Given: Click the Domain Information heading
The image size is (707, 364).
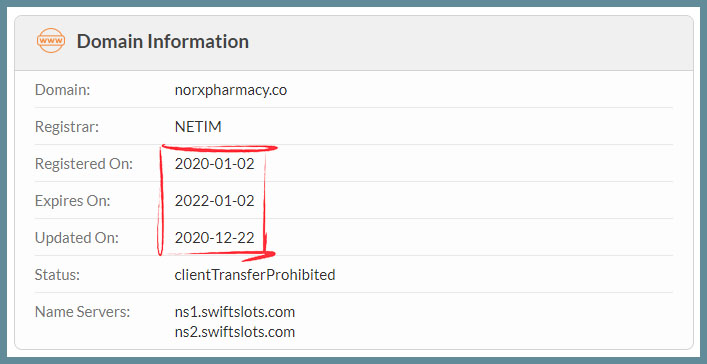Looking at the screenshot, I should (162, 41).
